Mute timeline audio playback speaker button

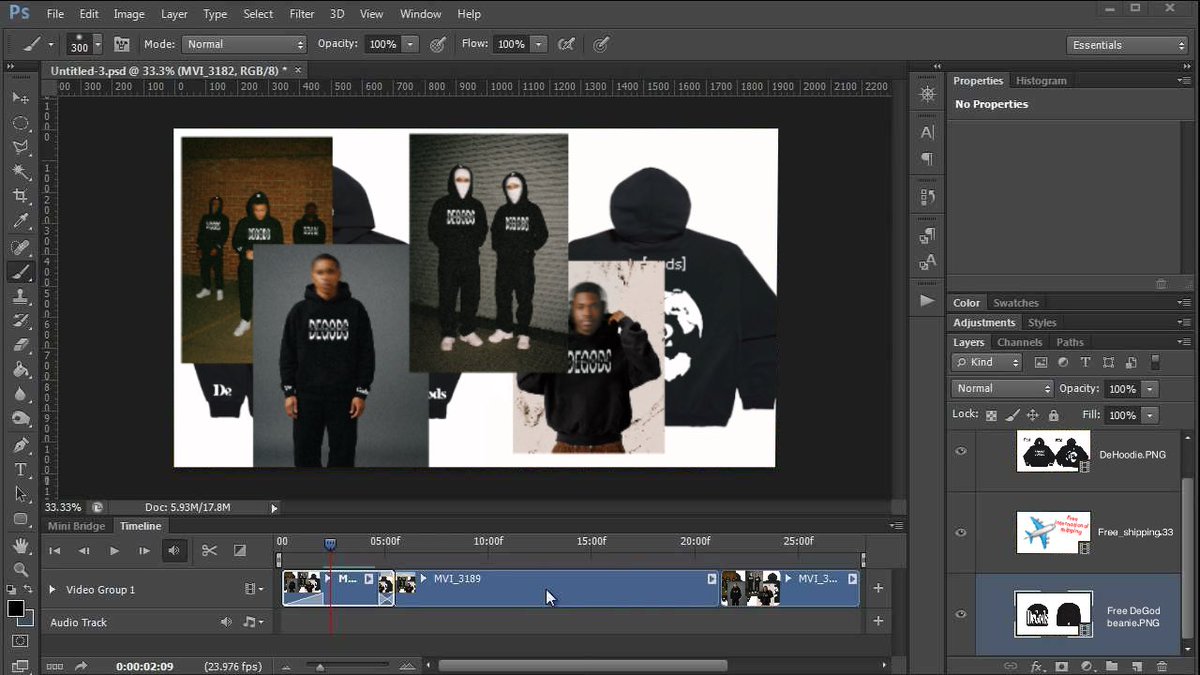pyautogui.click(x=174, y=550)
